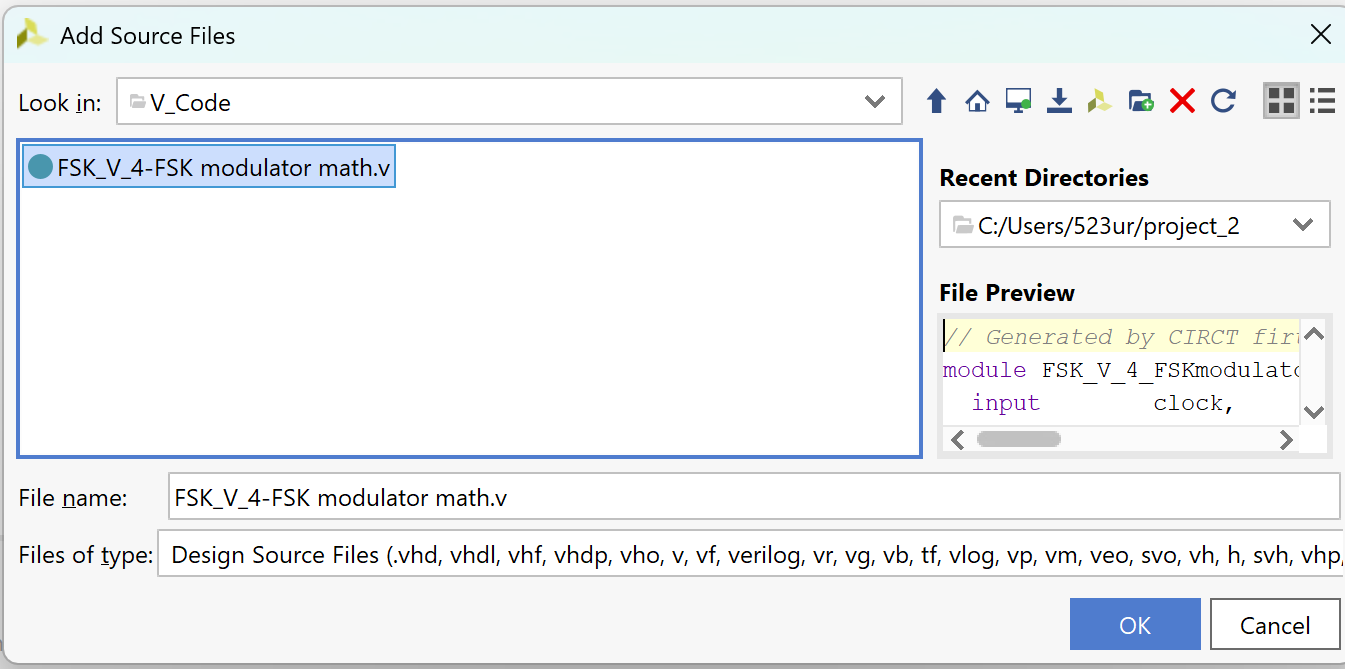The image size is (1345, 669).
Task: Refresh the file list
Action: point(1223,101)
